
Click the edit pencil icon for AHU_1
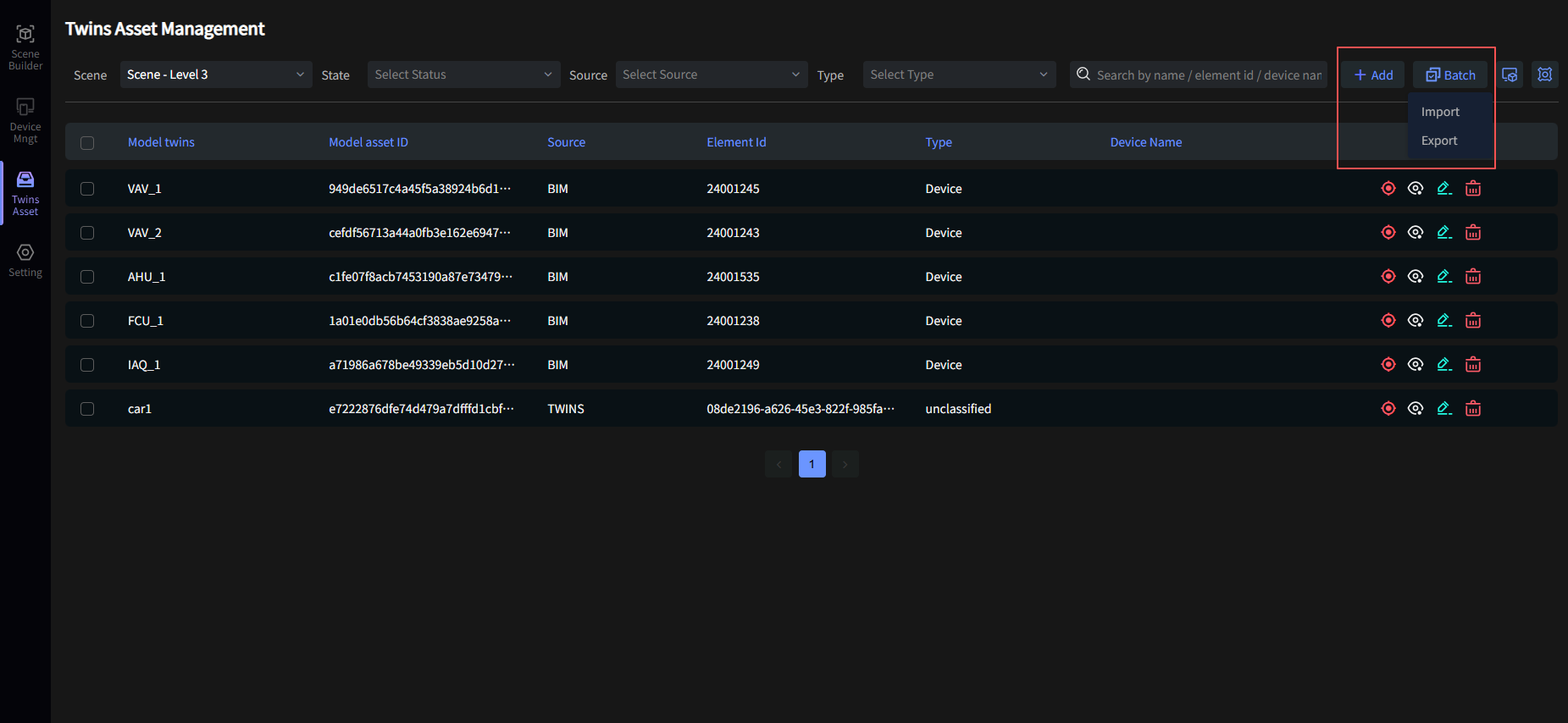(x=1444, y=277)
